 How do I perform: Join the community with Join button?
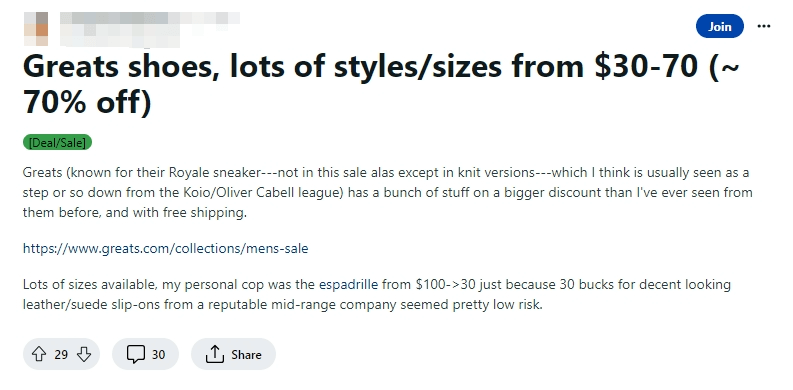(720, 26)
